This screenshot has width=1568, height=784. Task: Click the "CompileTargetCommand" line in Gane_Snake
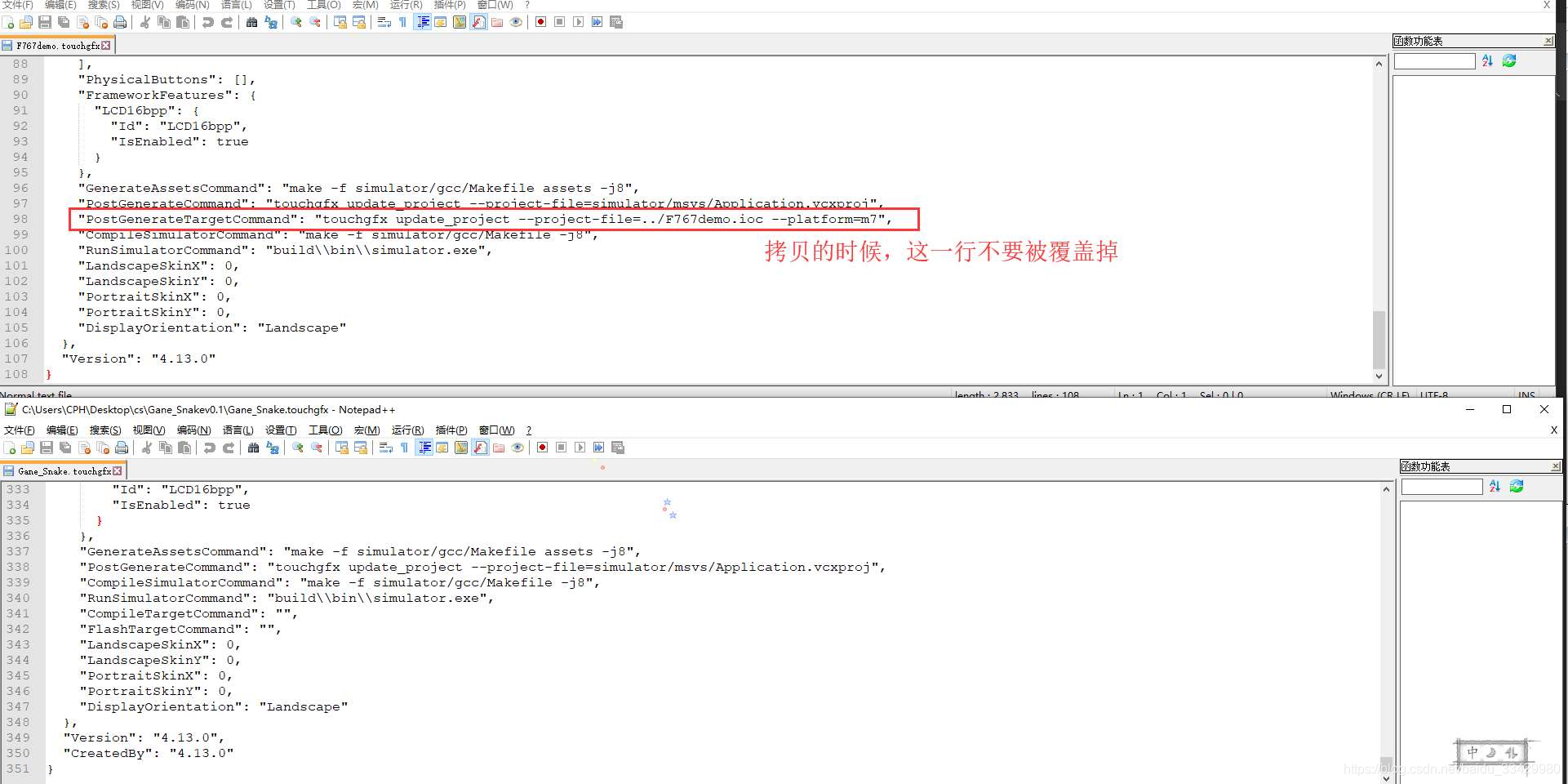[x=189, y=613]
